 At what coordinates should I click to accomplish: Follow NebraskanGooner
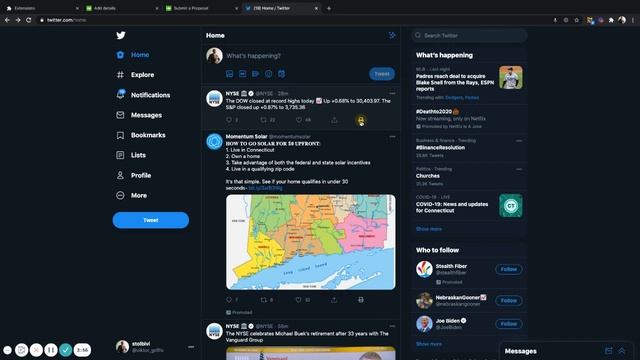click(x=509, y=301)
